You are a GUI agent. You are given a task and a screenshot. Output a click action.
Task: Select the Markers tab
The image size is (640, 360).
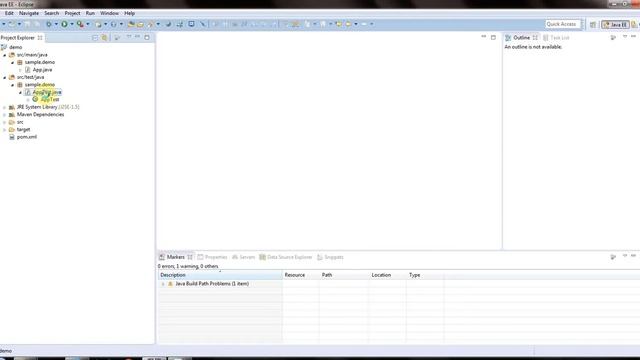coord(176,257)
